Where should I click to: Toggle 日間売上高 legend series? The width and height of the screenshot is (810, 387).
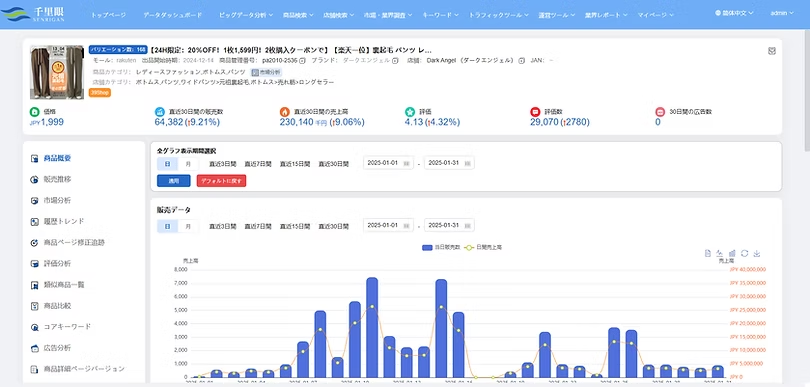click(482, 247)
